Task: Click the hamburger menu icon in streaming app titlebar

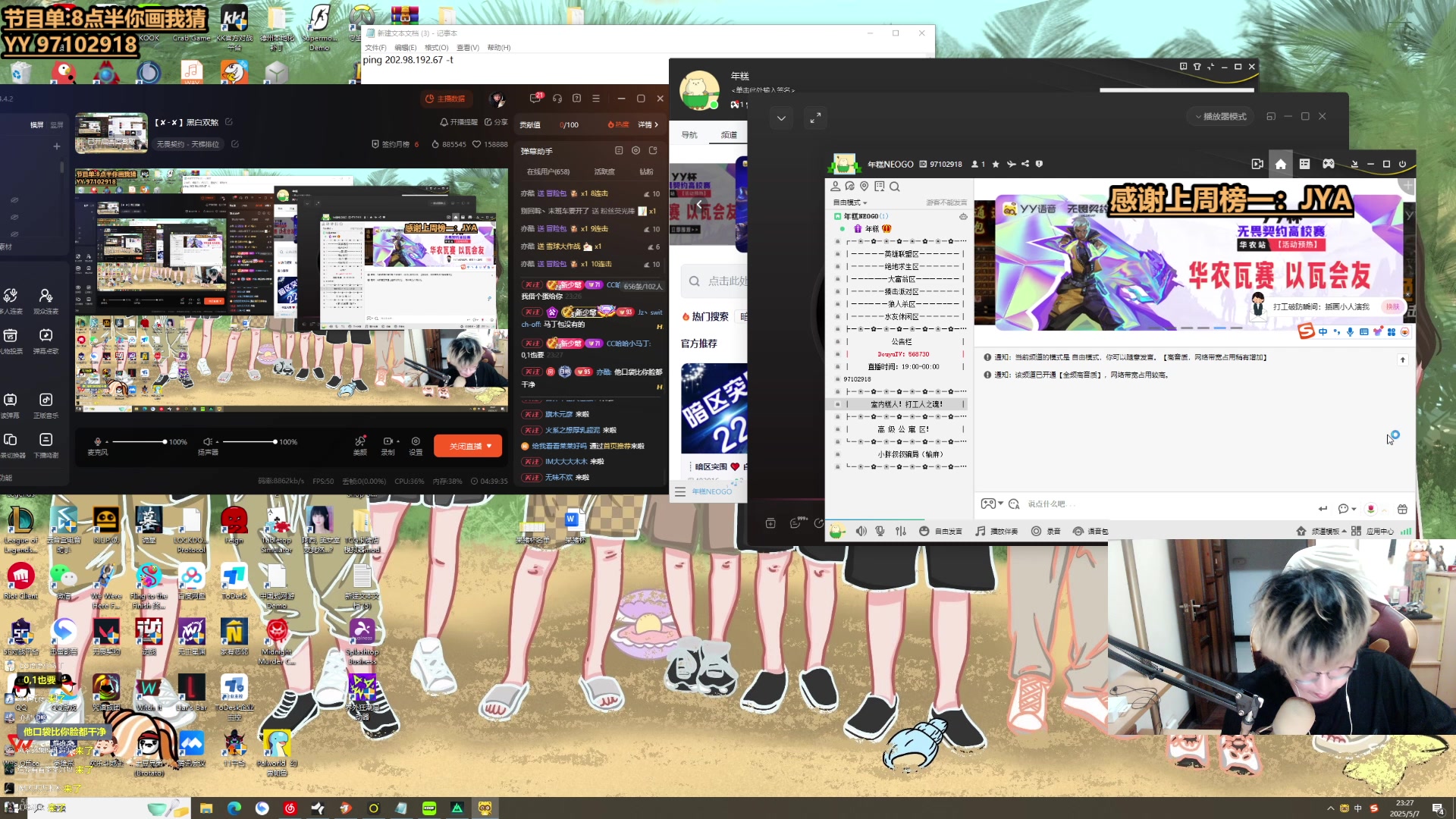Action: tap(596, 99)
